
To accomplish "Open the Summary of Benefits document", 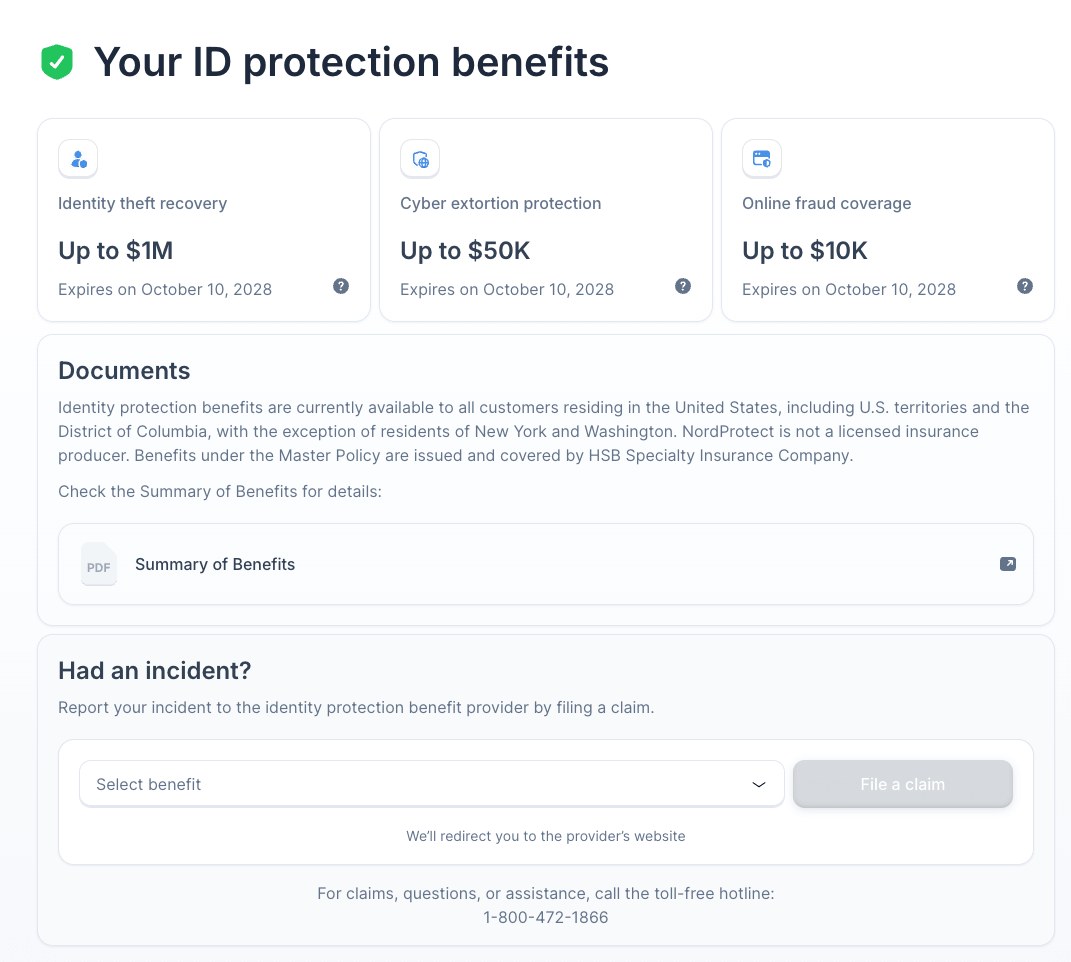I will [215, 564].
